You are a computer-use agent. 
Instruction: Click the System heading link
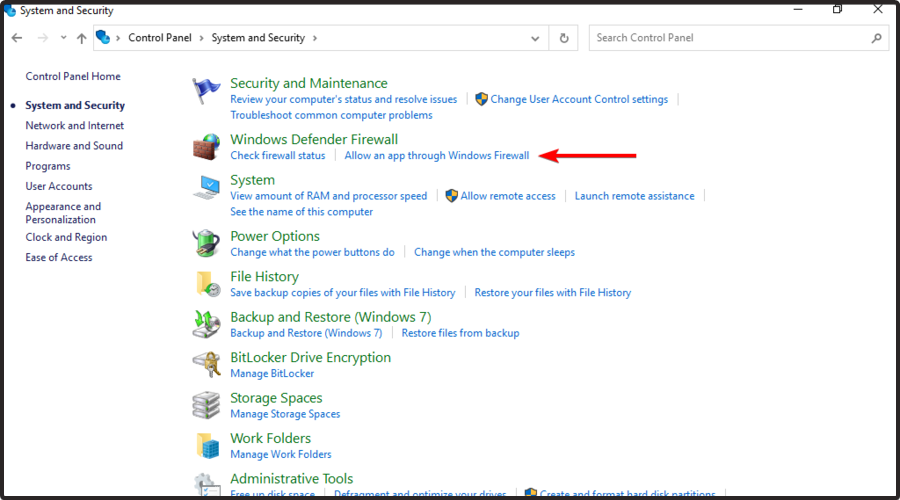253,180
